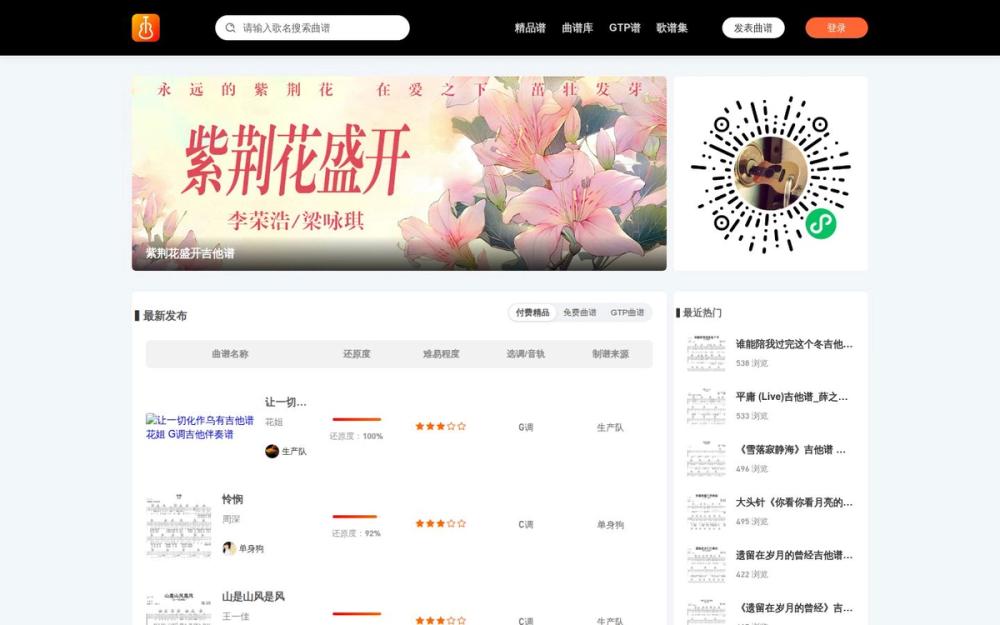Open the 歌谱集 menu

tap(672, 28)
